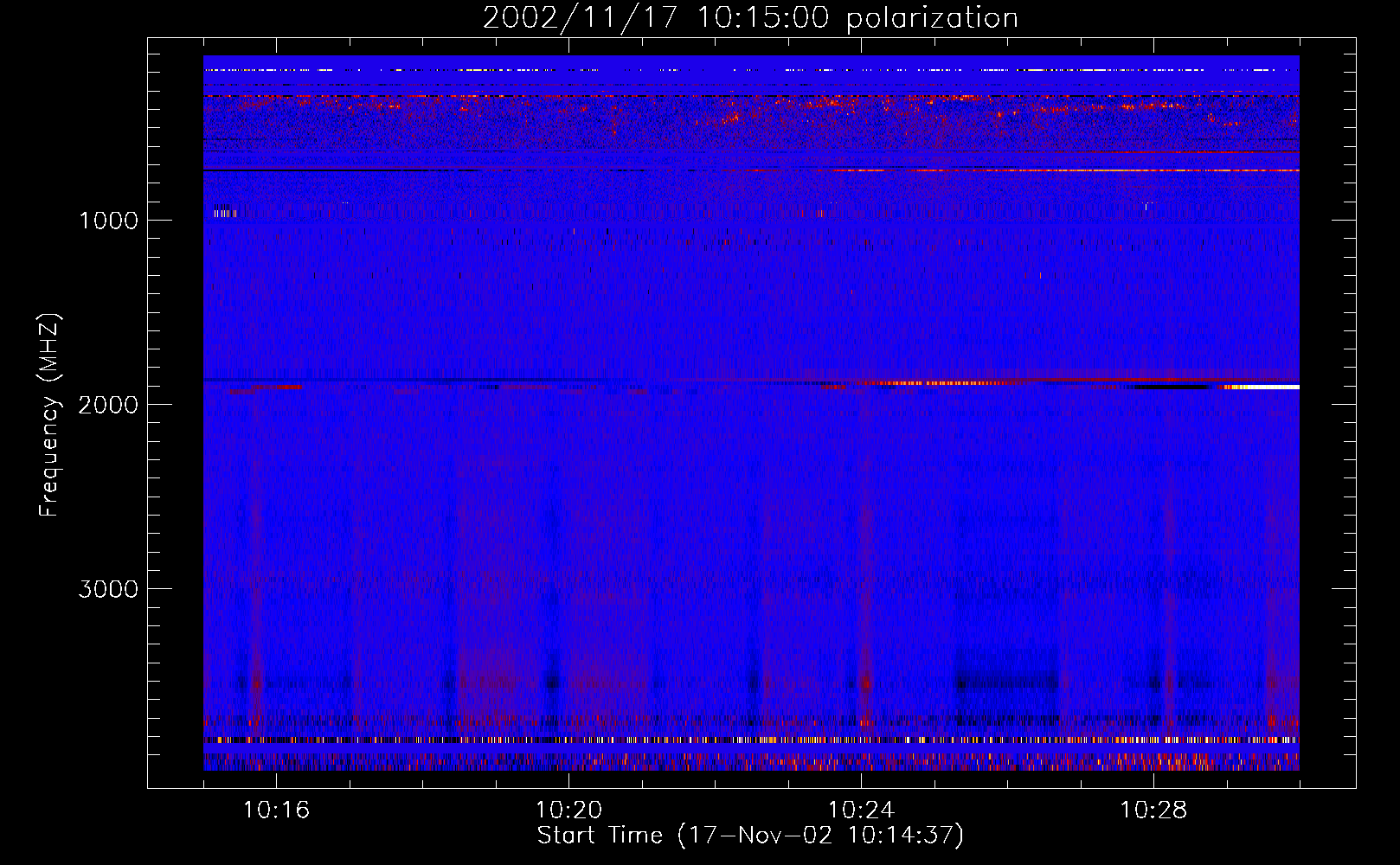Viewport: 1400px width, 865px height.
Task: Select the 'Frequency (MHZ)' y-axis label
Action: tap(49, 415)
